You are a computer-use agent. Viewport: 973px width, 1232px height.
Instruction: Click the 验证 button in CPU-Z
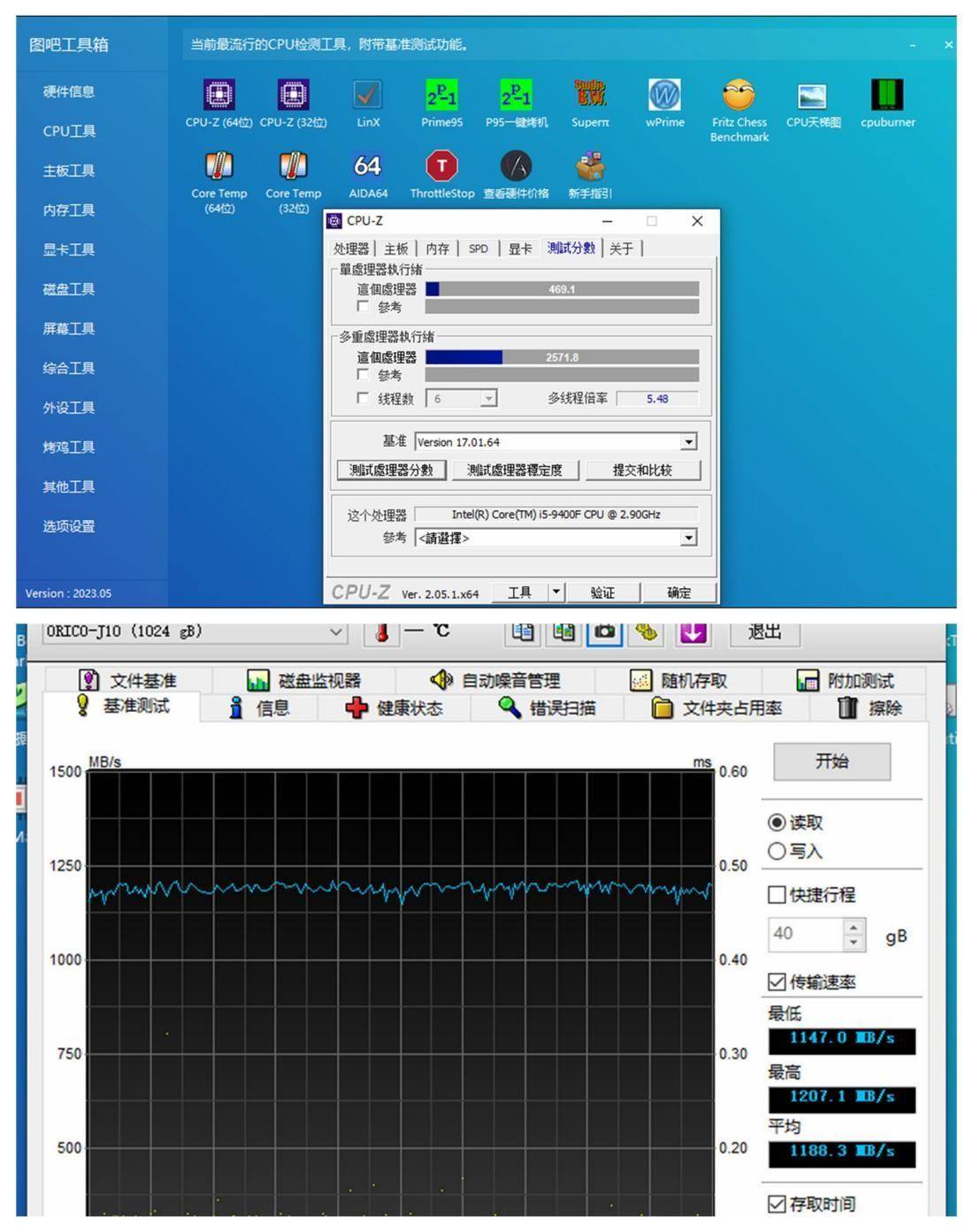(602, 593)
